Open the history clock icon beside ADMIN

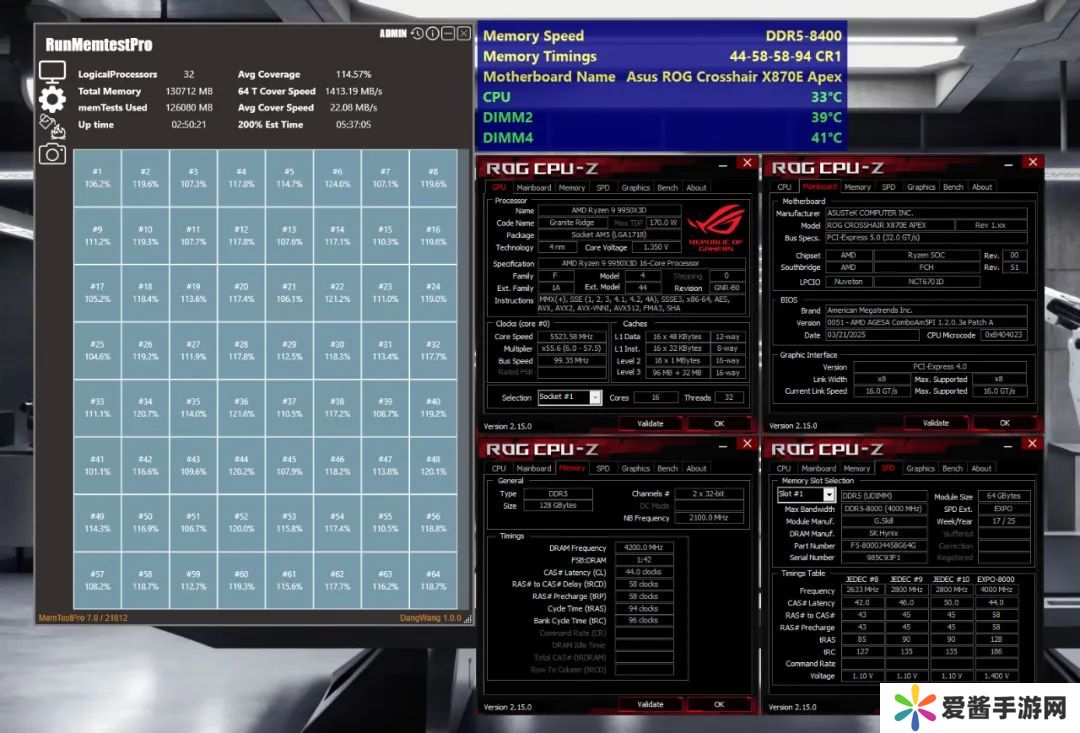[417, 33]
